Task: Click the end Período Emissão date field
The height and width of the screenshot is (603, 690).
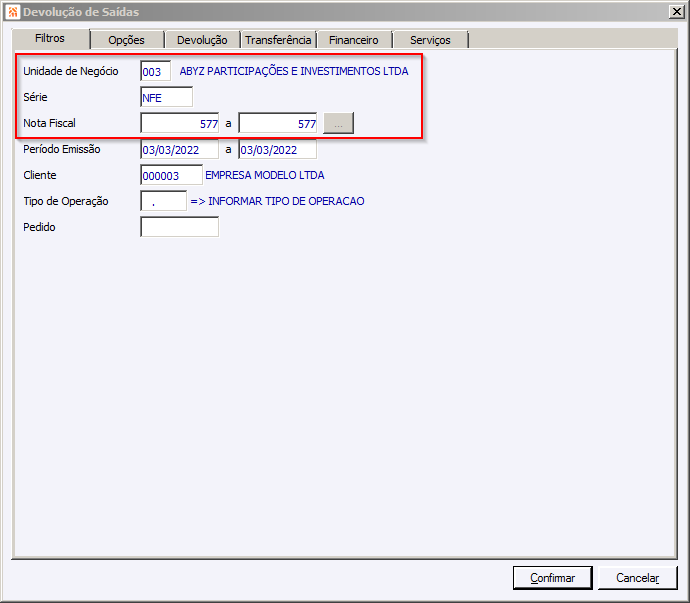Action: click(x=278, y=149)
